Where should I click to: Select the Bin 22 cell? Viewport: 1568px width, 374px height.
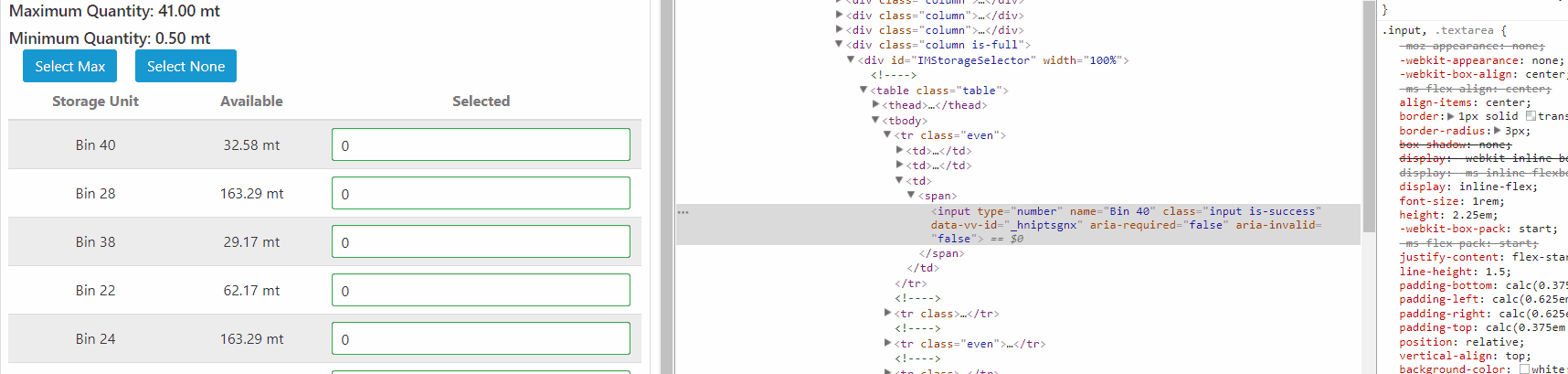(x=95, y=290)
